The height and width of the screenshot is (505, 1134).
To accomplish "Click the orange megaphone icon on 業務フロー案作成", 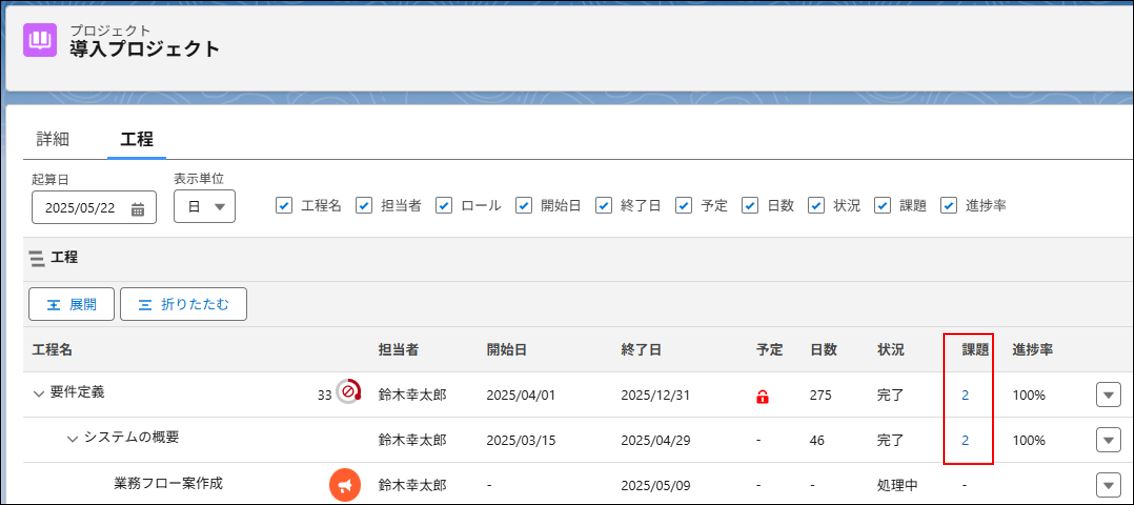I will pos(345,485).
